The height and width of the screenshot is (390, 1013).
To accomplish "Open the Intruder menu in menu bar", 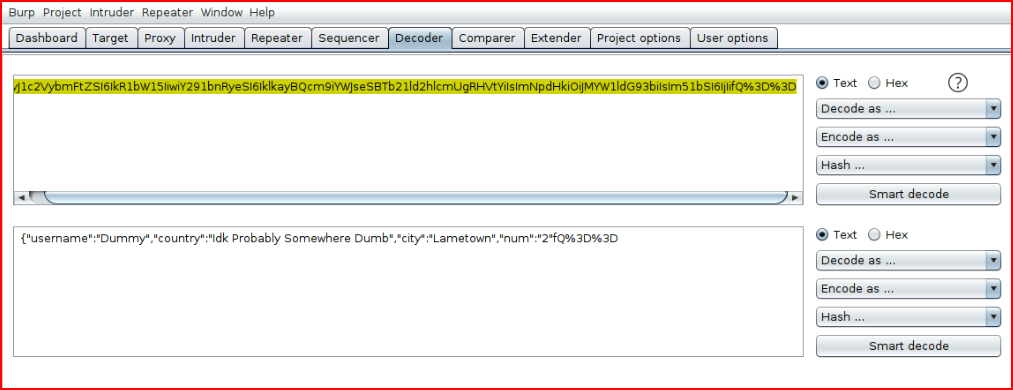I will [x=112, y=12].
